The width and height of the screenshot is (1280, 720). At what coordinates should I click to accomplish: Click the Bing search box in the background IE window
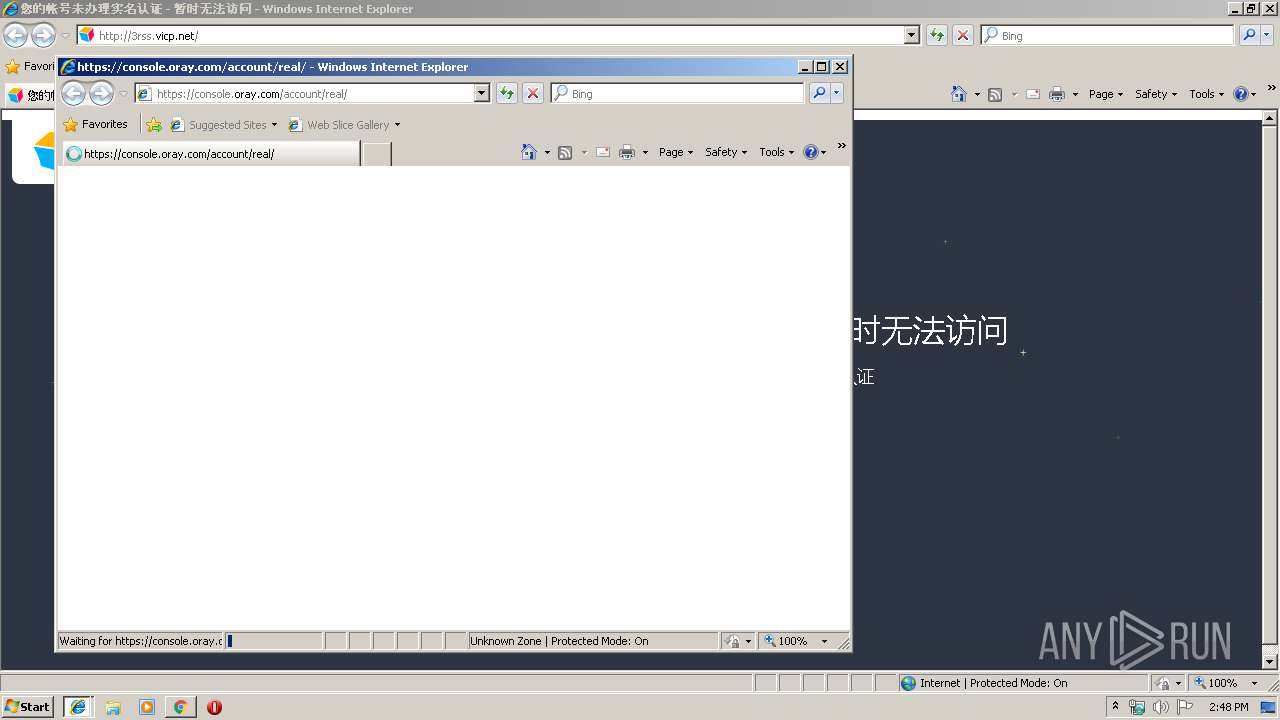pyautogui.click(x=1108, y=35)
